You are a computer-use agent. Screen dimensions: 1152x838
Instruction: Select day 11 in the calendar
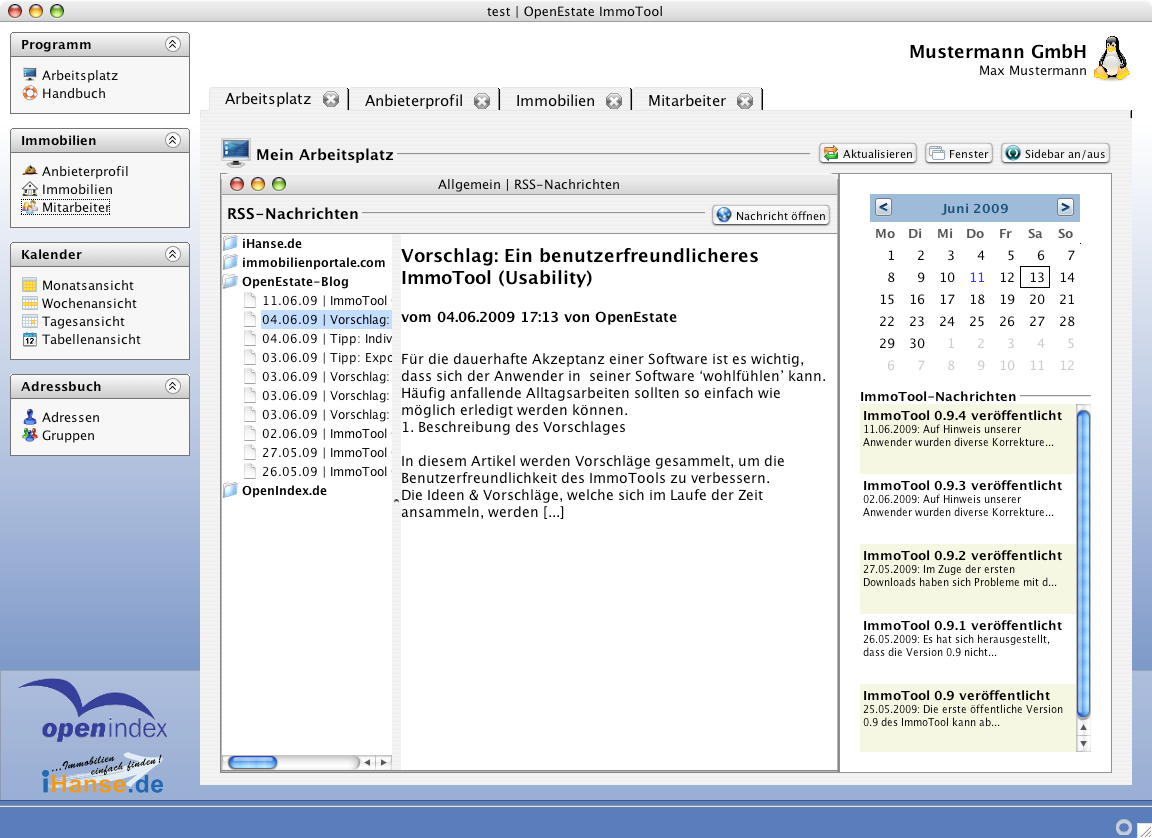977,277
